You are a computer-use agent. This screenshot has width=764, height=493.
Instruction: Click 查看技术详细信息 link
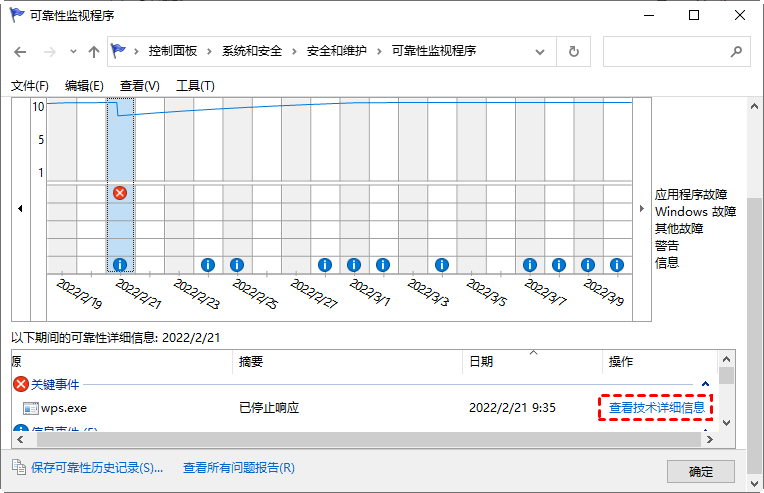pyautogui.click(x=656, y=408)
